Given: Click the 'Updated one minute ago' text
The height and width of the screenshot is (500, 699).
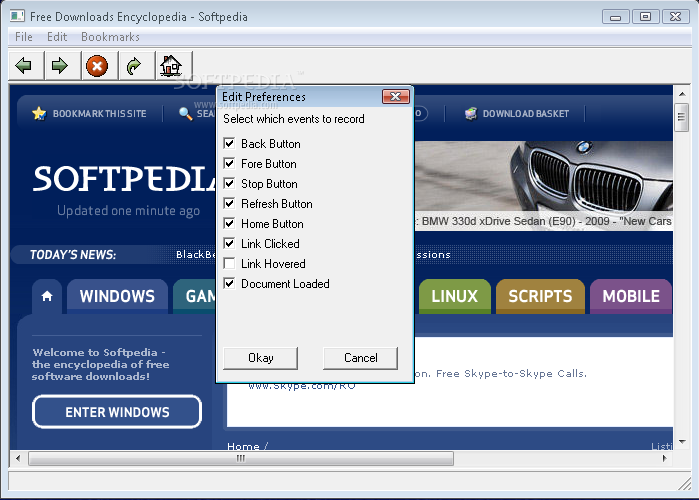Looking at the screenshot, I should click(128, 210).
